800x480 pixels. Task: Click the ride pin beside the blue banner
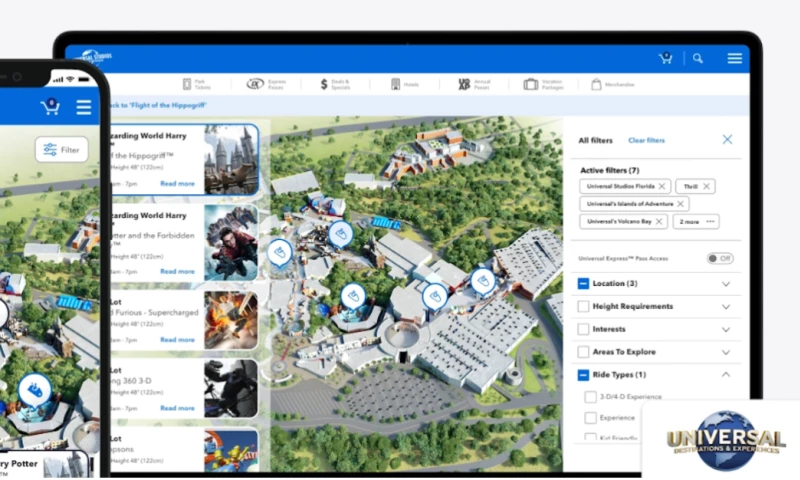pyautogui.click(x=340, y=235)
